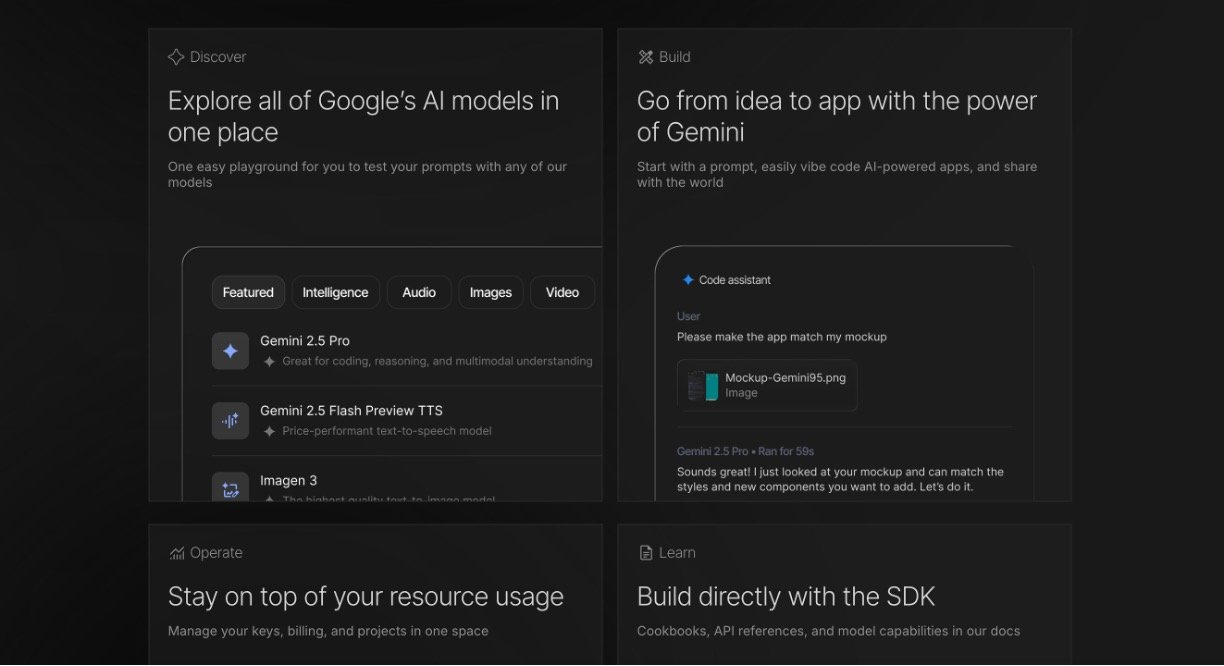Viewport: 1224px width, 666px height.
Task: Click the Gemini 2.5 Flash TTS audio icon
Action: pos(230,421)
